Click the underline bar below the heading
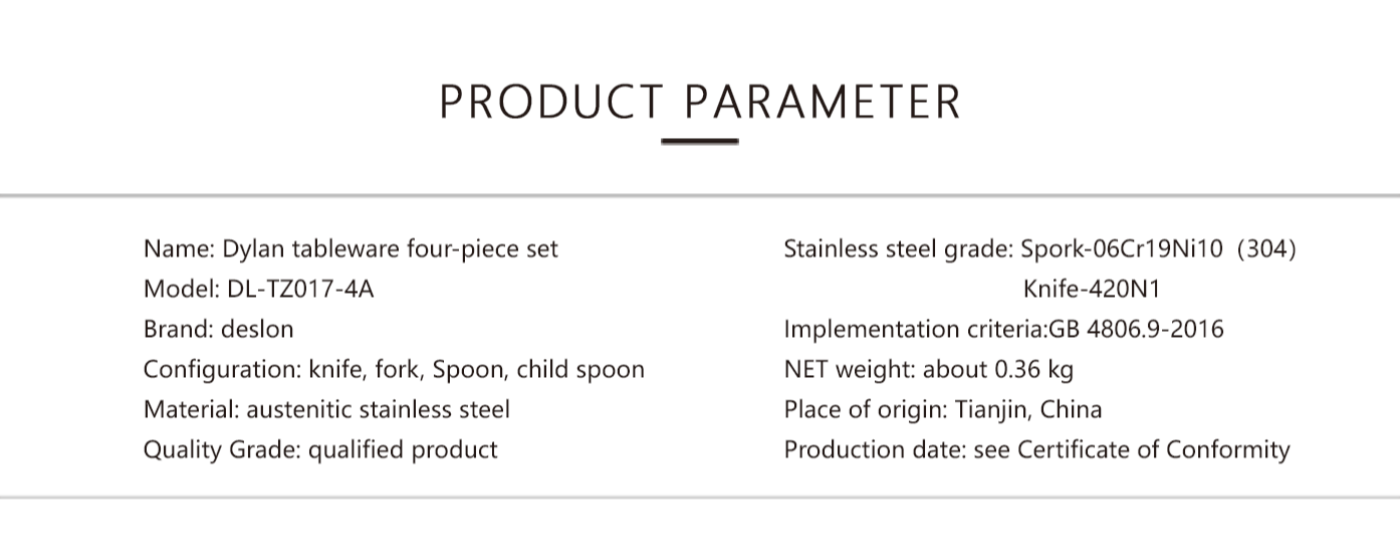The image size is (1400, 534). 700,142
